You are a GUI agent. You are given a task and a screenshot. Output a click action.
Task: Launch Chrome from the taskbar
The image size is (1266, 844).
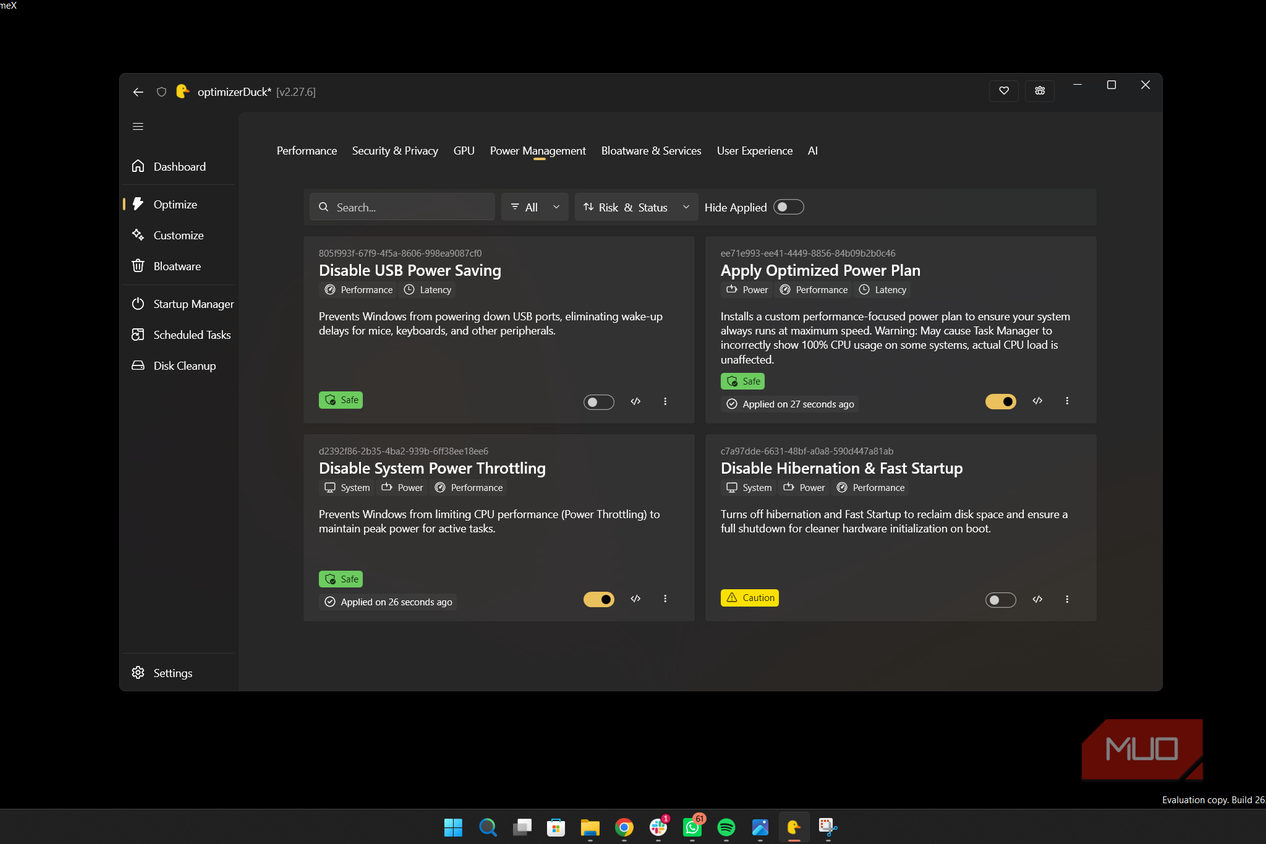click(x=624, y=827)
